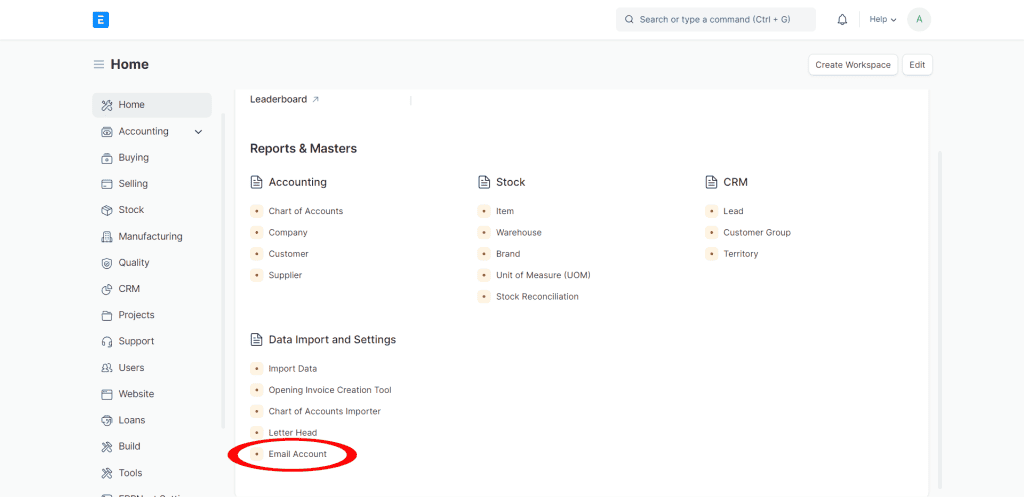Image resolution: width=1024 pixels, height=497 pixels.
Task: Open the user avatar menu
Action: coord(918,19)
